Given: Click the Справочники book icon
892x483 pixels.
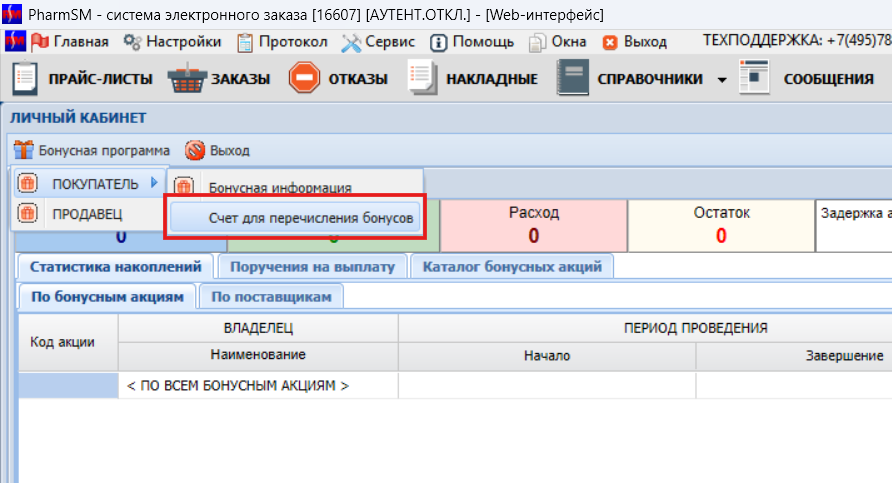Looking at the screenshot, I should click(x=572, y=79).
